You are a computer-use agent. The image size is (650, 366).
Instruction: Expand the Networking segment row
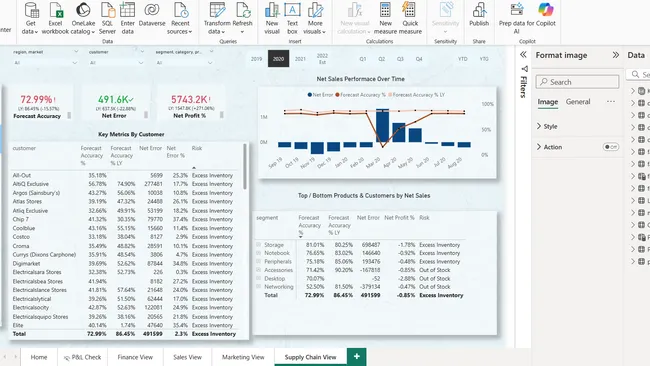(x=258, y=286)
